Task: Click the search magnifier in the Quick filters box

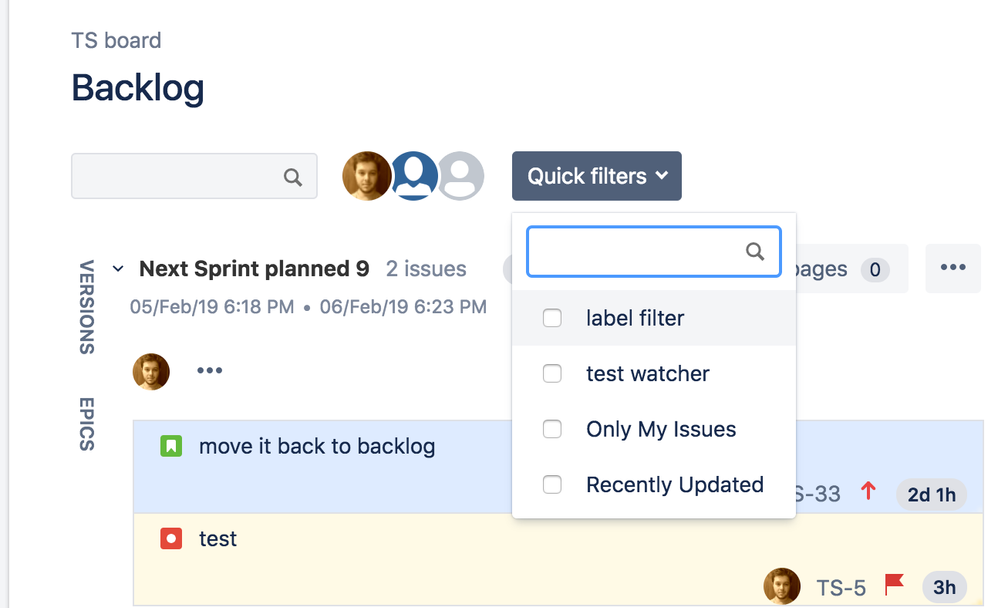Action: (755, 252)
